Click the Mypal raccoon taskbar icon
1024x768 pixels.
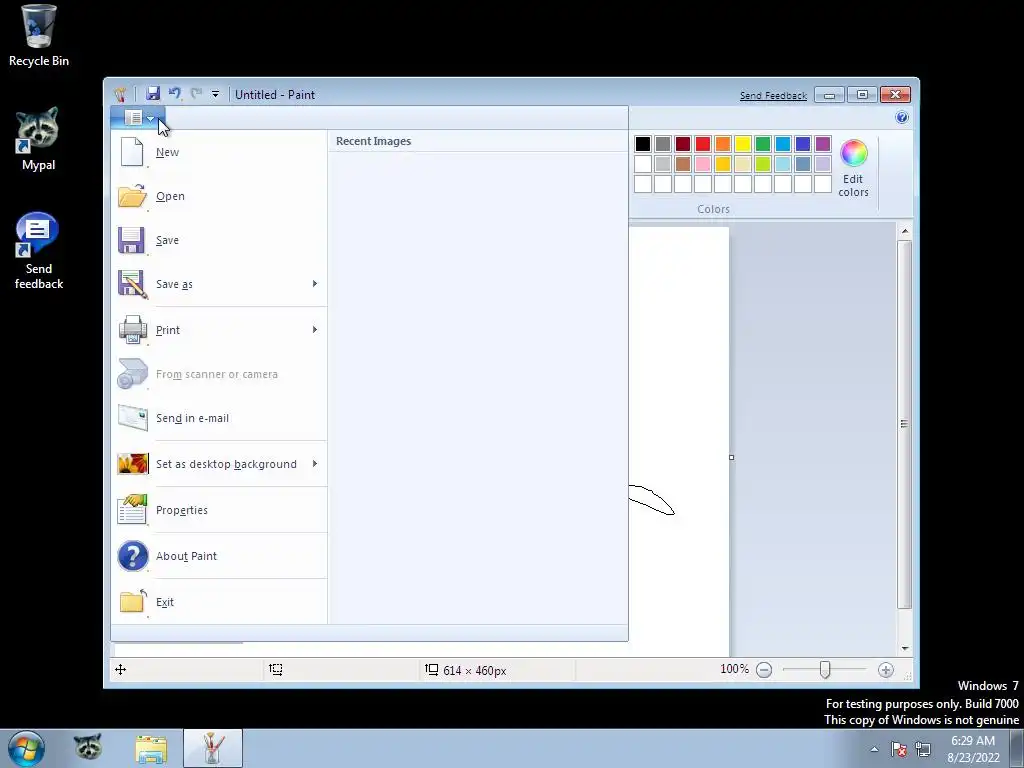[88, 748]
